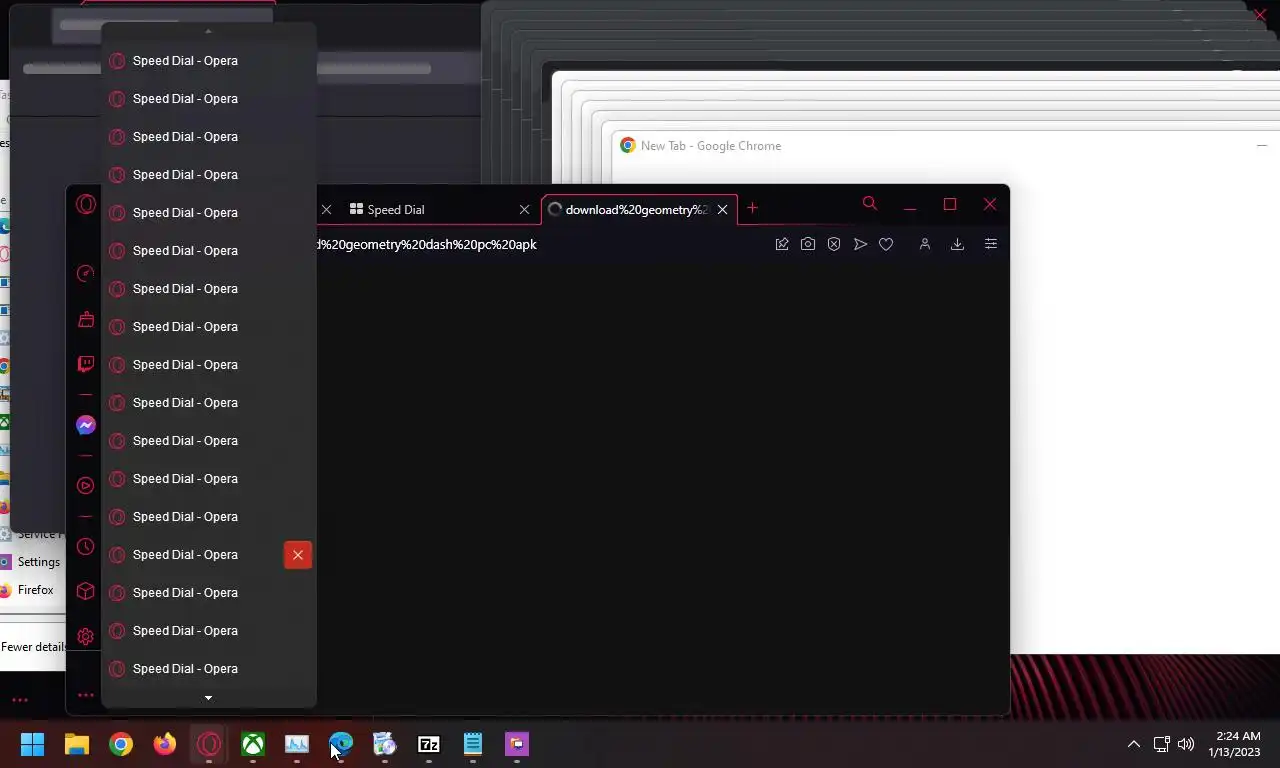This screenshot has height=768, width=1280.
Task: Select the download geometry loading tab
Action: pyautogui.click(x=639, y=209)
